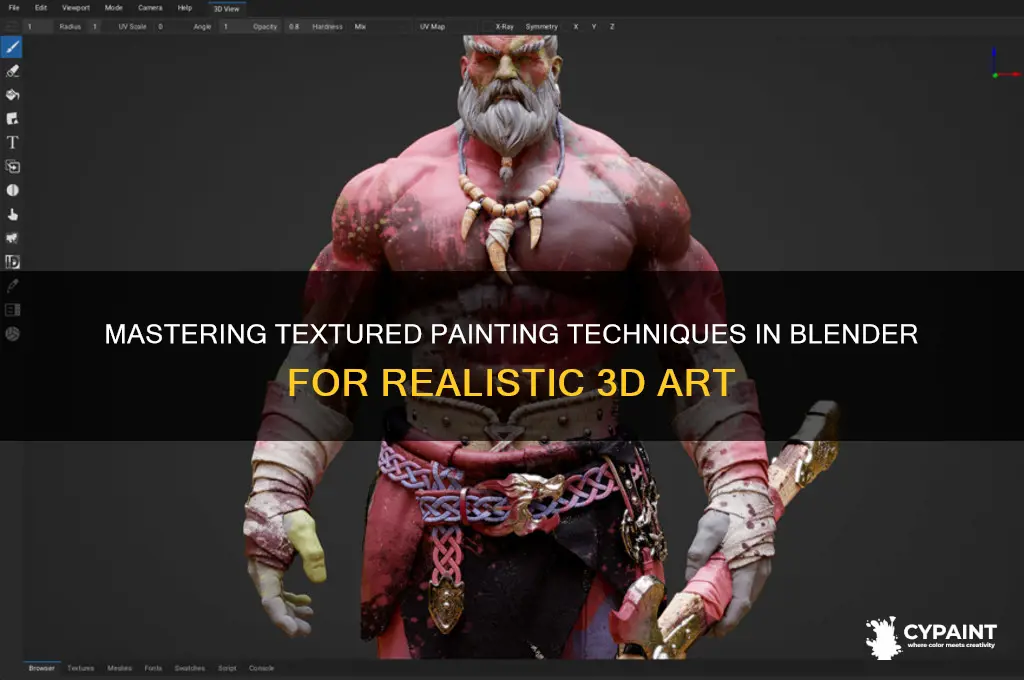Select the Smudge finger tool
The height and width of the screenshot is (680, 1024).
click(12, 214)
